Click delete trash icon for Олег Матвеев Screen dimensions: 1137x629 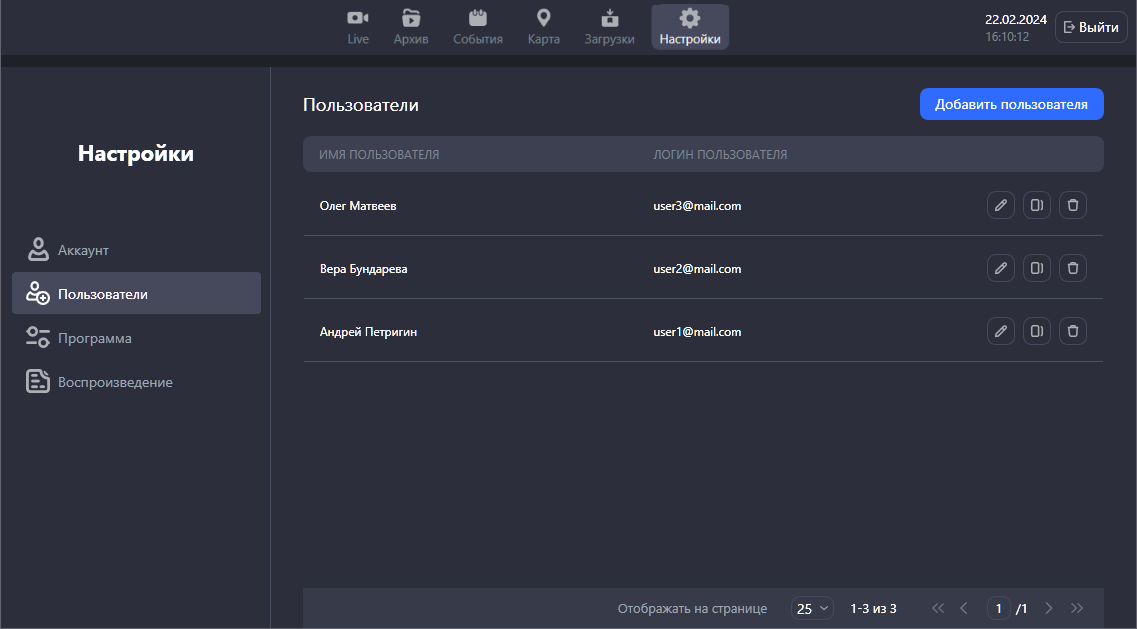1072,205
